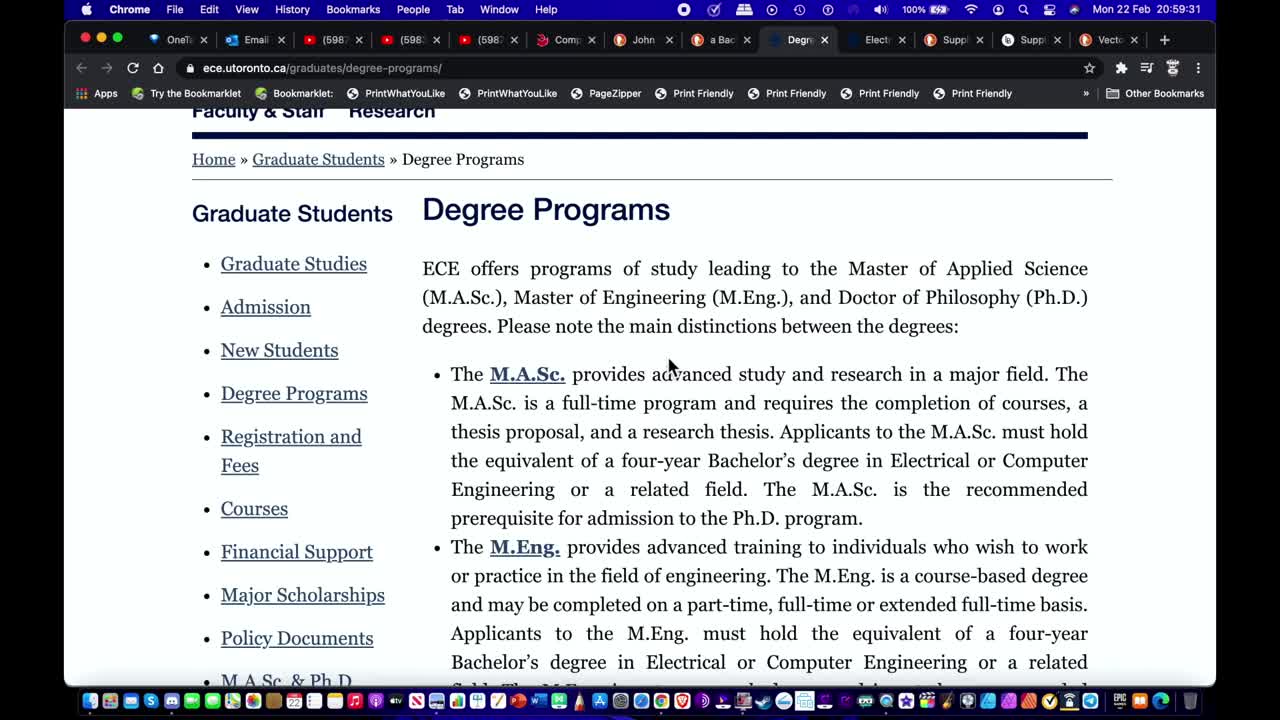Open Skype from the Dock

[x=151, y=701]
